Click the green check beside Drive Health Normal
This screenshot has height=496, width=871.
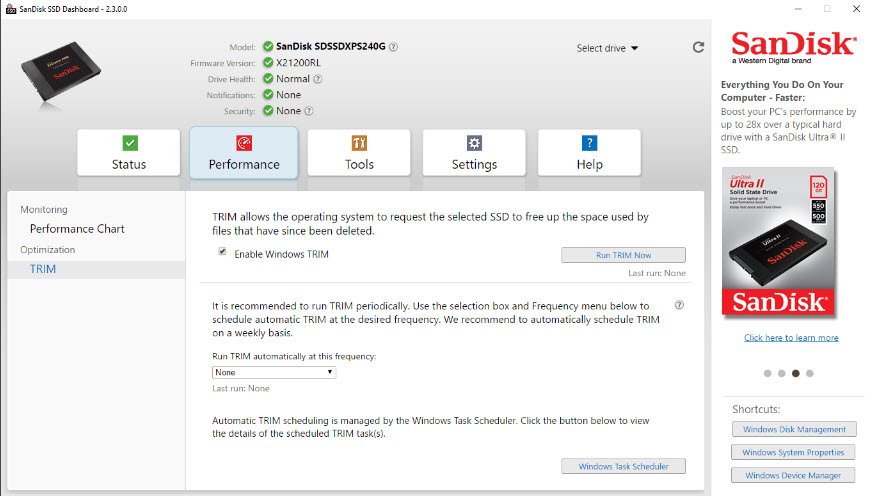click(268, 78)
